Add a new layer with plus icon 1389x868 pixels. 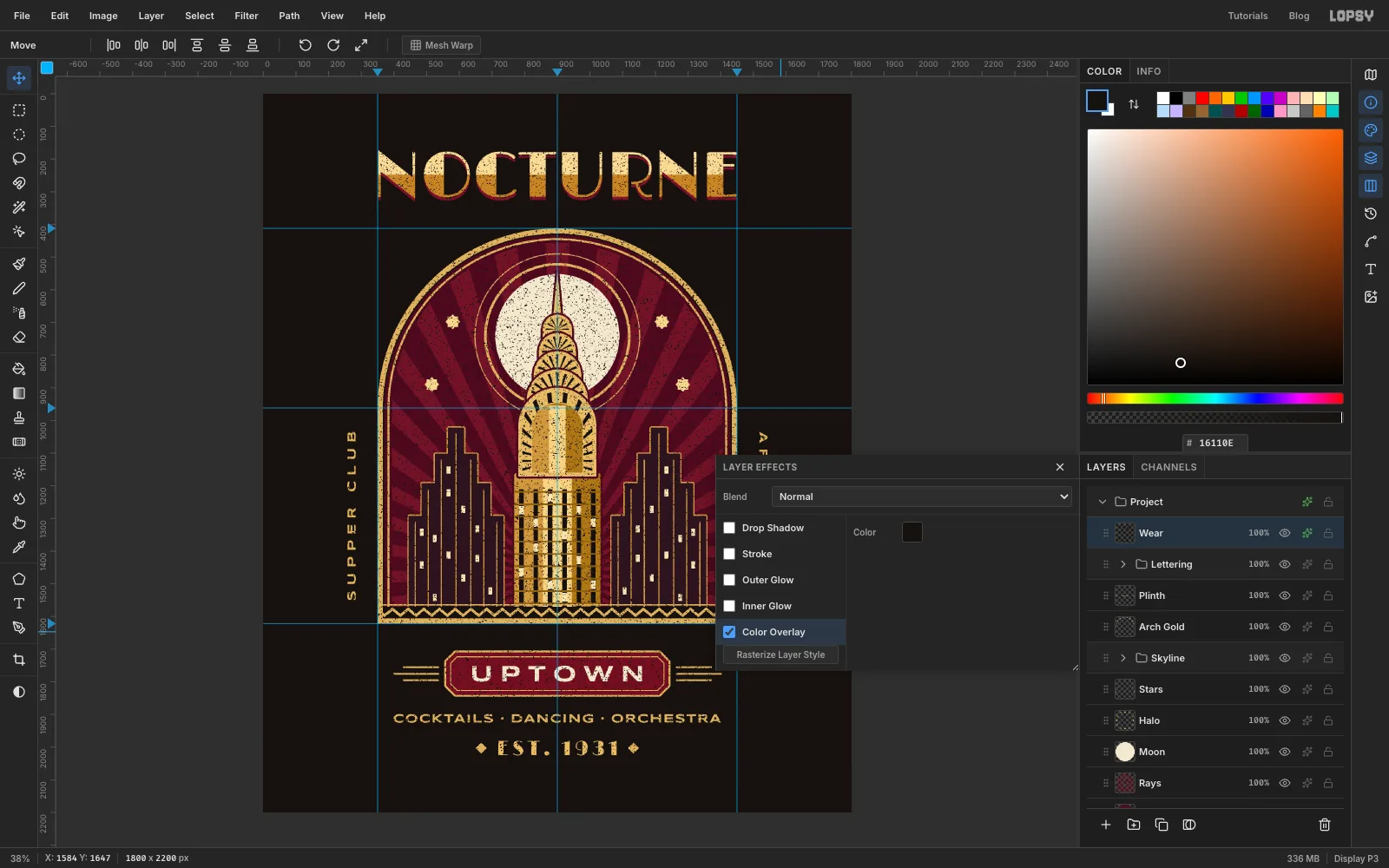pyautogui.click(x=1106, y=825)
